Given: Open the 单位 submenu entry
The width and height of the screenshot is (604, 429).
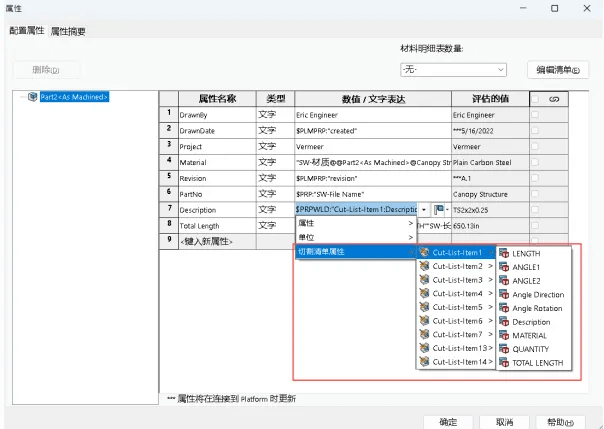Looking at the screenshot, I should tap(355, 237).
